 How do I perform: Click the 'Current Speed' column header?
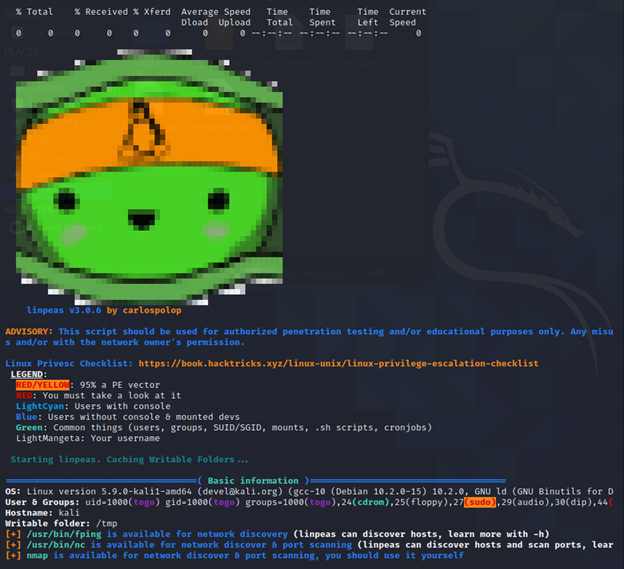pyautogui.click(x=407, y=17)
